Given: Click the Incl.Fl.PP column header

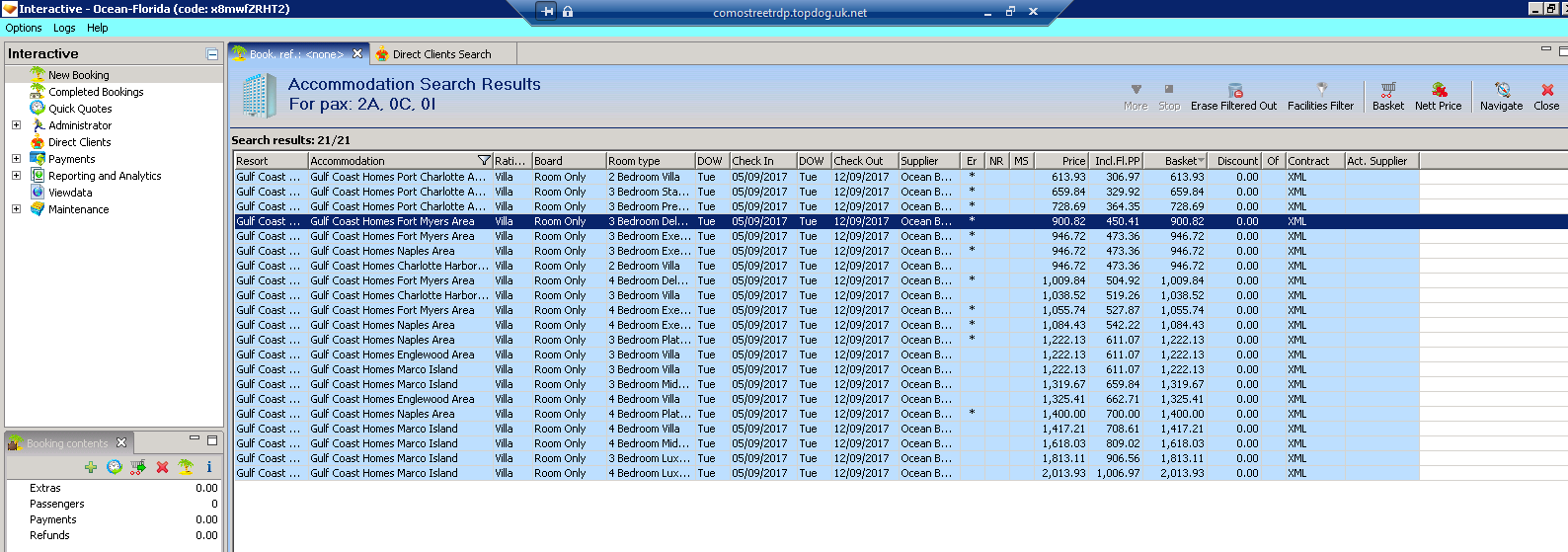Looking at the screenshot, I should click(1116, 161).
